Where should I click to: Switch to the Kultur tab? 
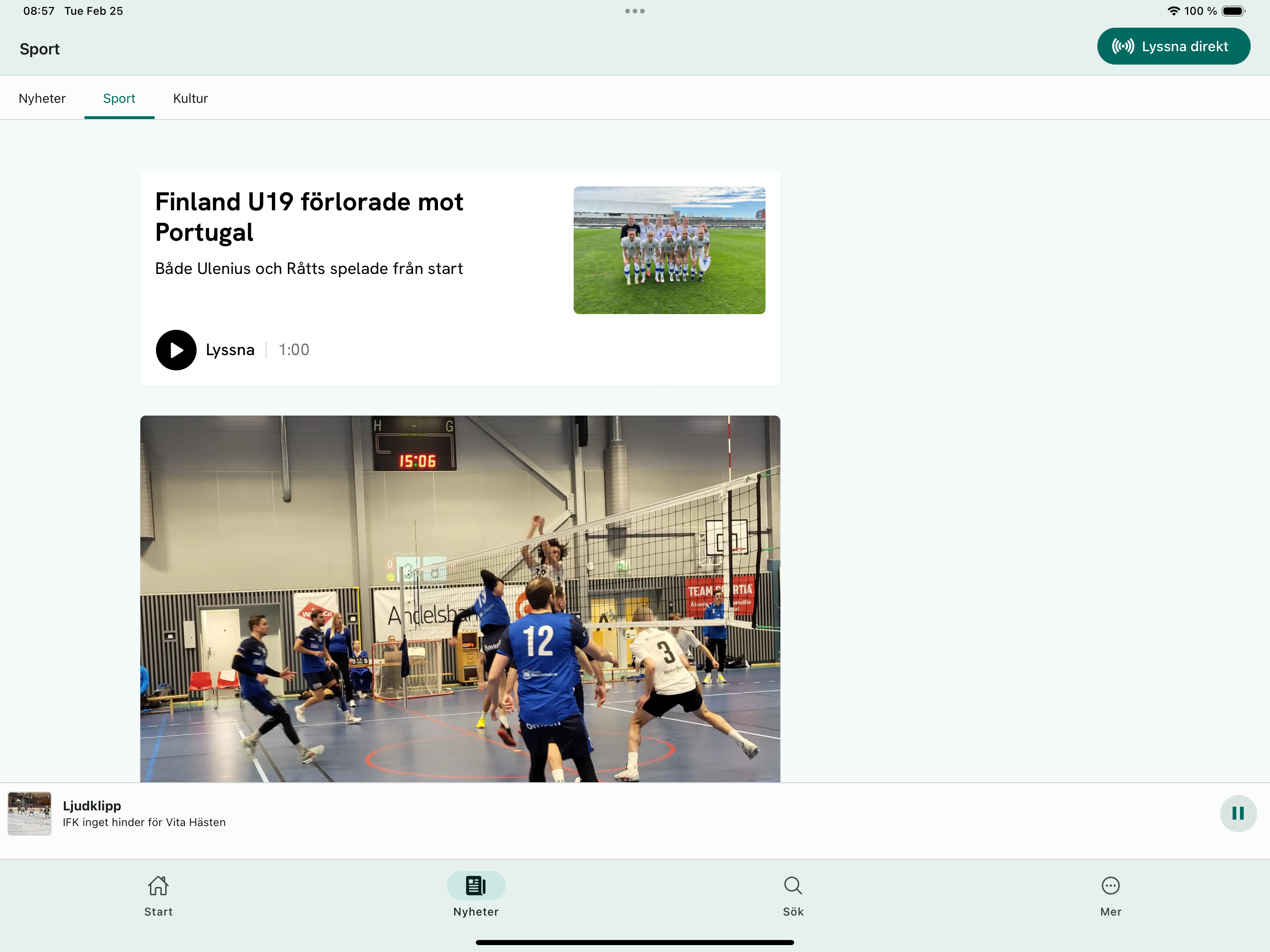click(x=190, y=98)
